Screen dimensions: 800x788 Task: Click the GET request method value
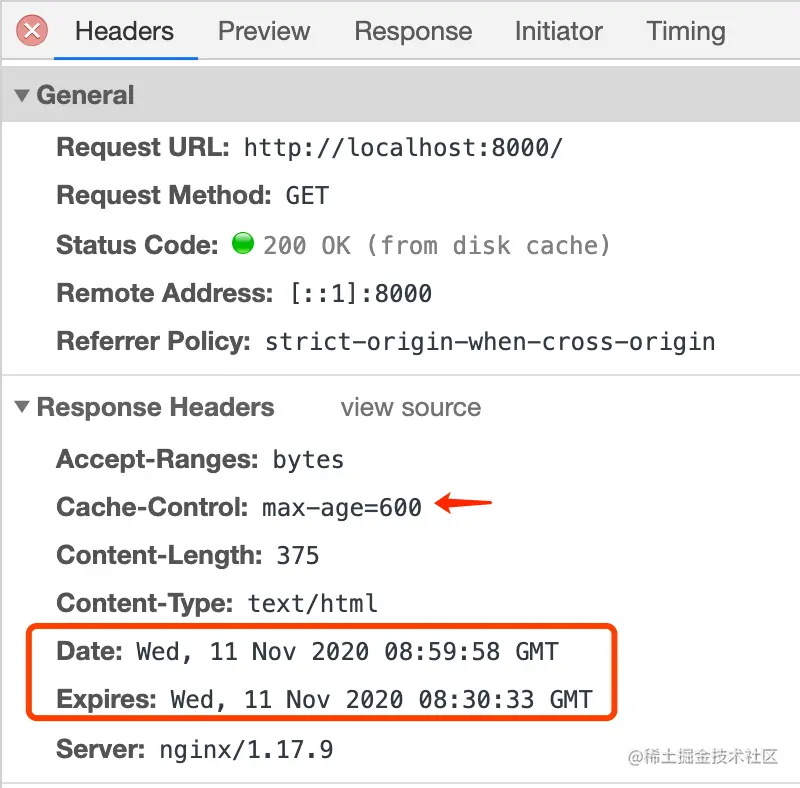(306, 196)
